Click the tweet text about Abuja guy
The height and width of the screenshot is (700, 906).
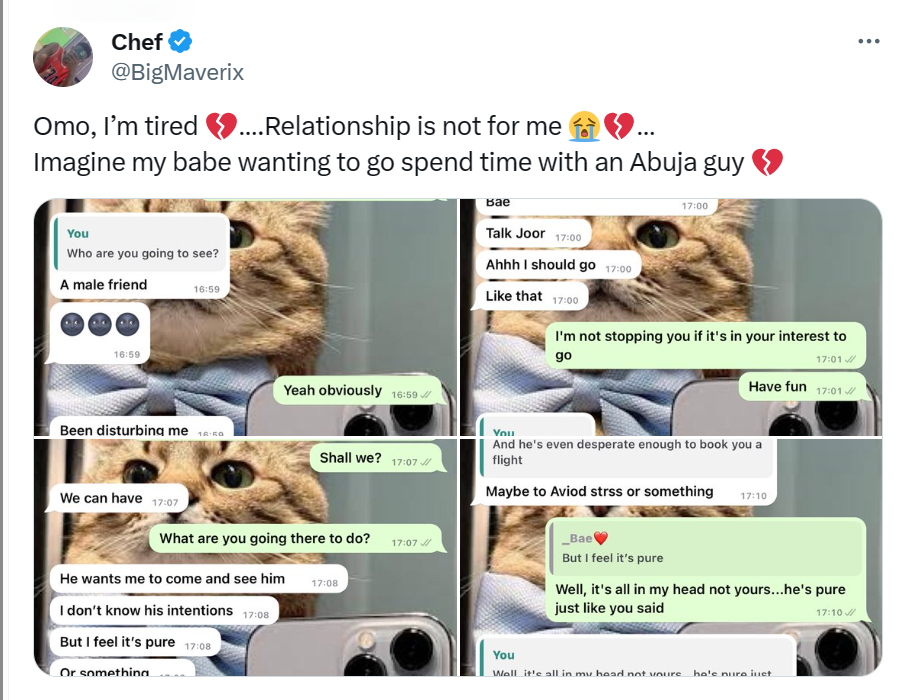390,162
